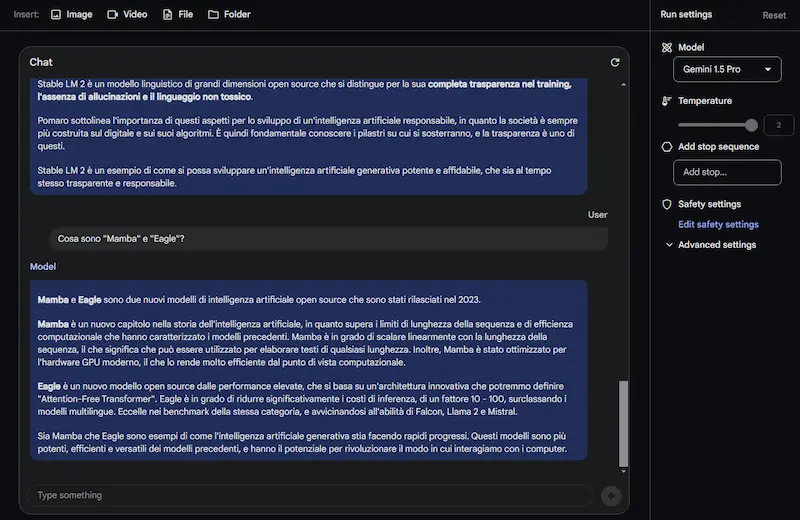Focus the Type something prompt field
Screen dimensions: 800x520
point(310,496)
